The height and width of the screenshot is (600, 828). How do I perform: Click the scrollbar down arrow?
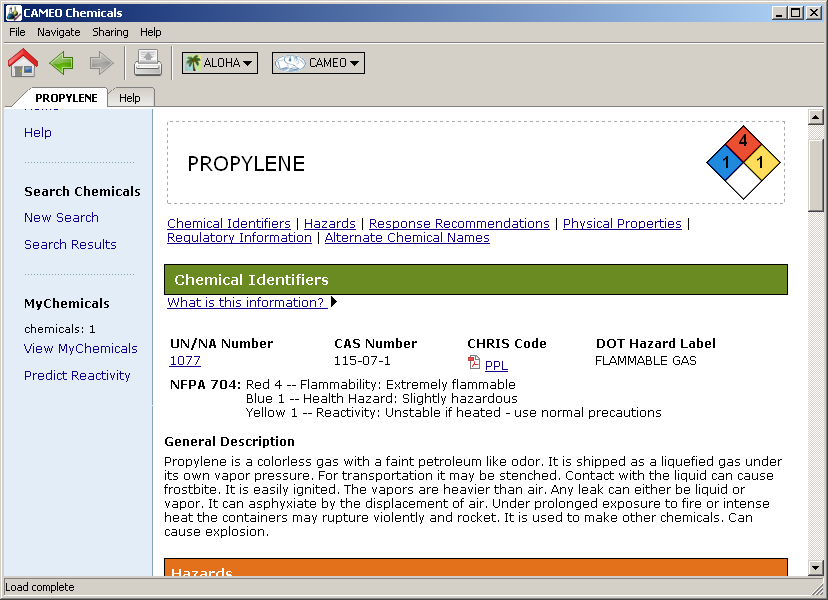pyautogui.click(x=815, y=568)
